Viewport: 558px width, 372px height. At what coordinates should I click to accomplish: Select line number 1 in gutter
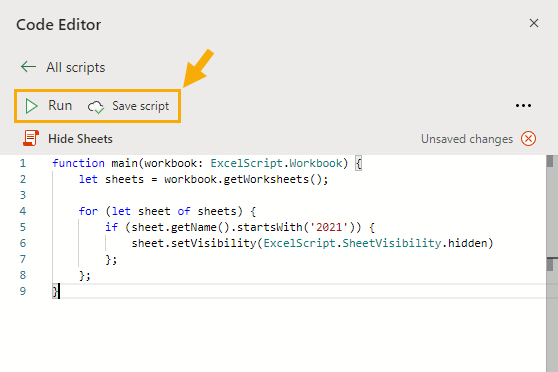[x=23, y=163]
